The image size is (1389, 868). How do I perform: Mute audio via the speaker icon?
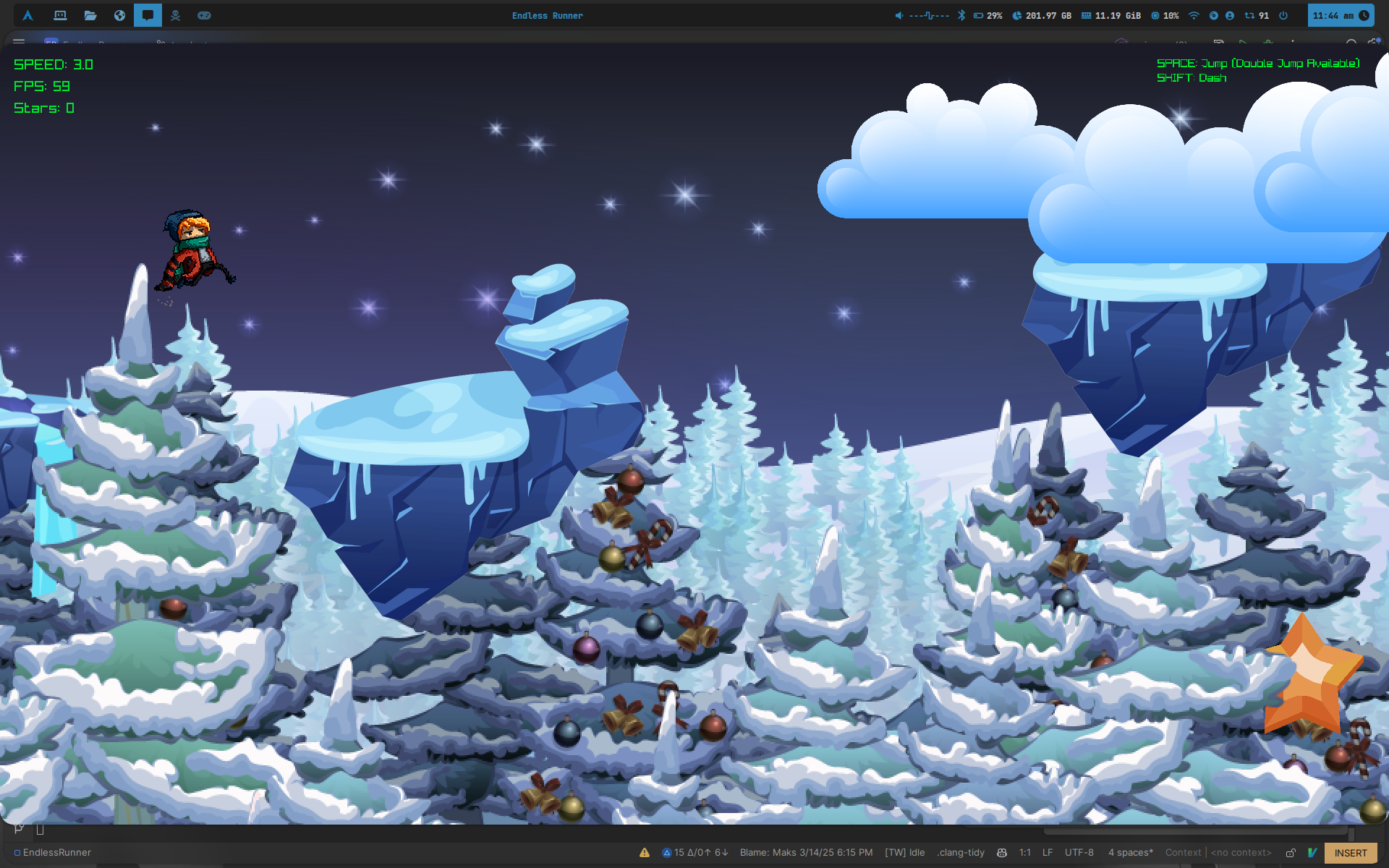pos(899,15)
